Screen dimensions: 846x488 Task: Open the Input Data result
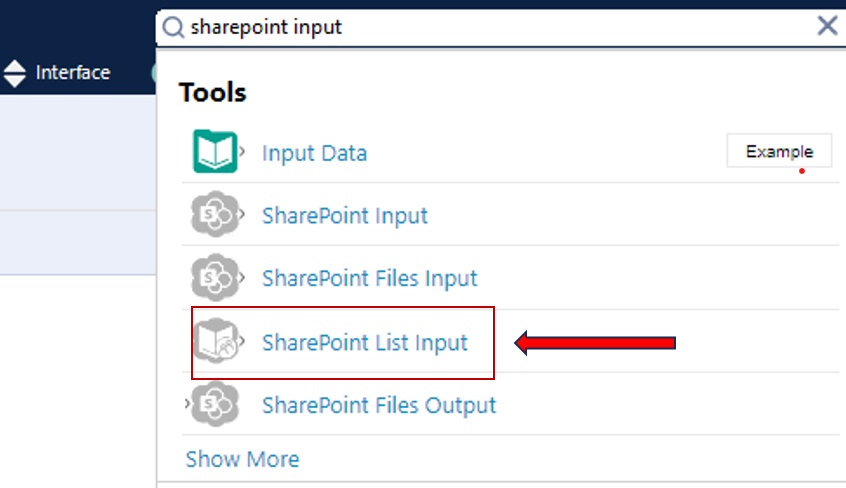pyautogui.click(x=315, y=153)
